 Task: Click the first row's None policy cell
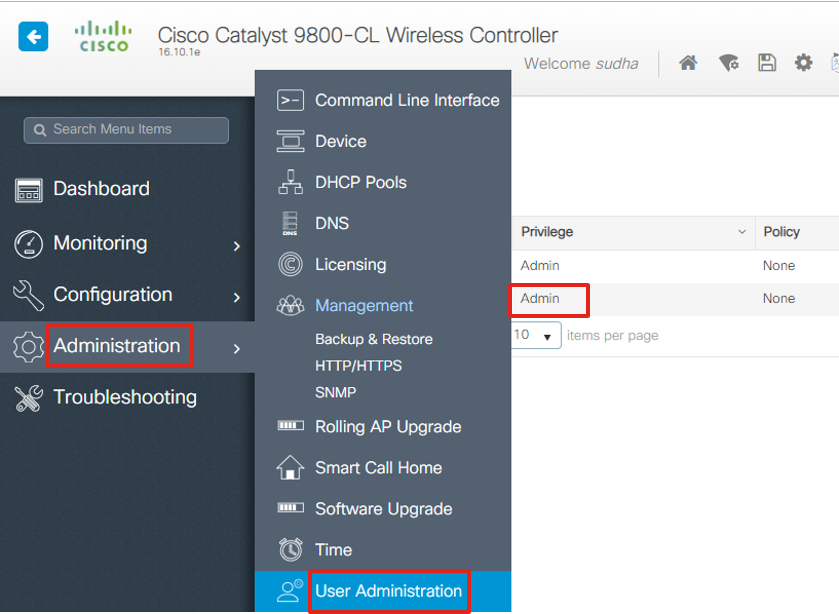point(779,266)
